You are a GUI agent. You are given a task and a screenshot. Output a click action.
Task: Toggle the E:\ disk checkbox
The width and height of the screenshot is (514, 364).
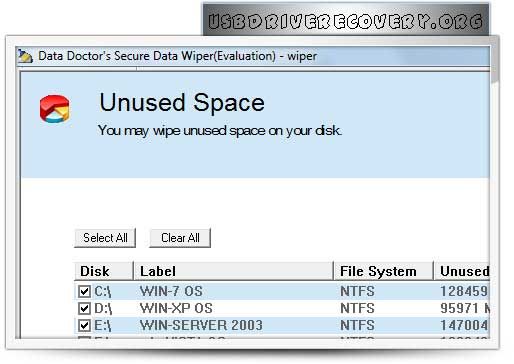84,325
